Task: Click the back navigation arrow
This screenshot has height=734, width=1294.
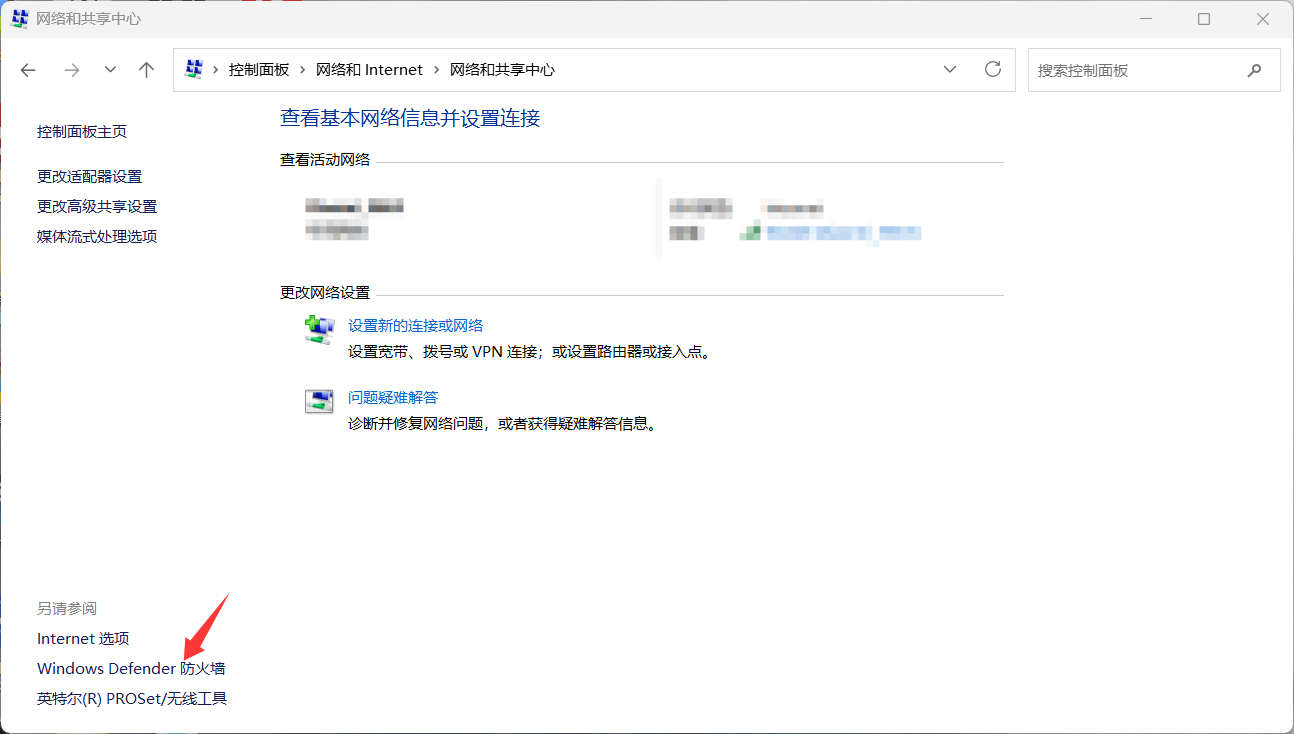Action: tap(27, 70)
